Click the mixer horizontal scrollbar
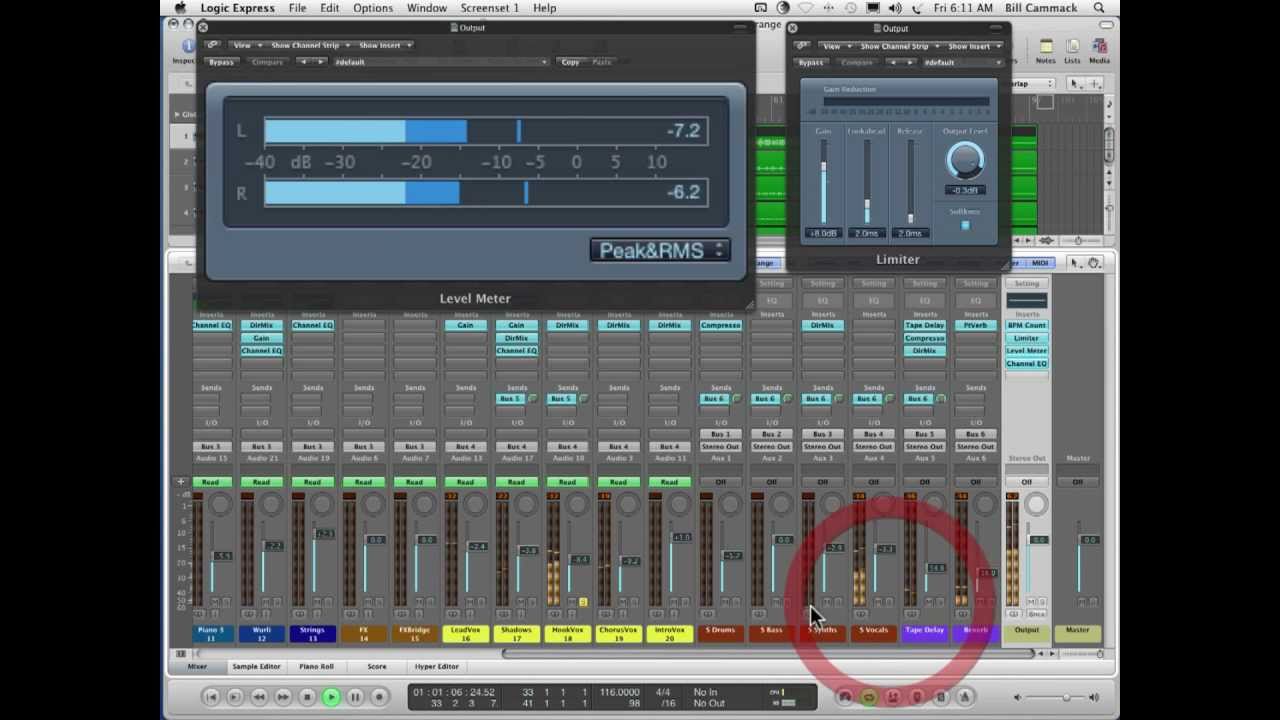The image size is (1280, 720). coord(767,653)
